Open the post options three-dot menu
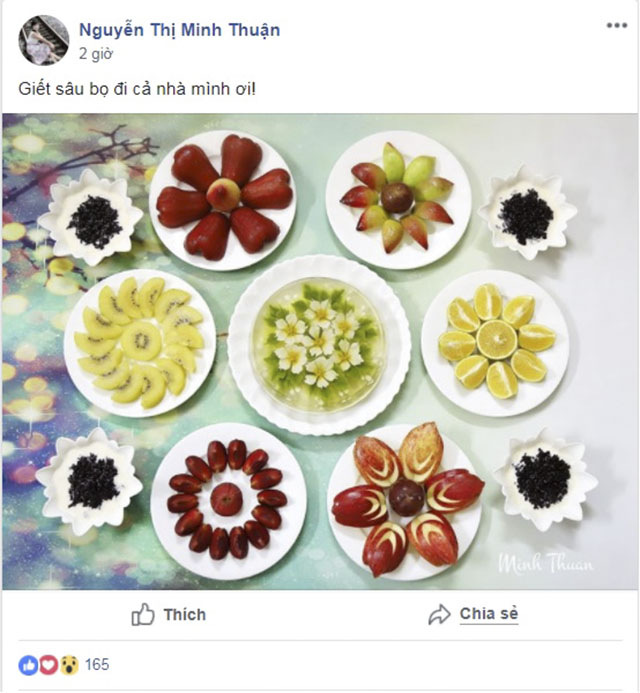 tap(616, 26)
